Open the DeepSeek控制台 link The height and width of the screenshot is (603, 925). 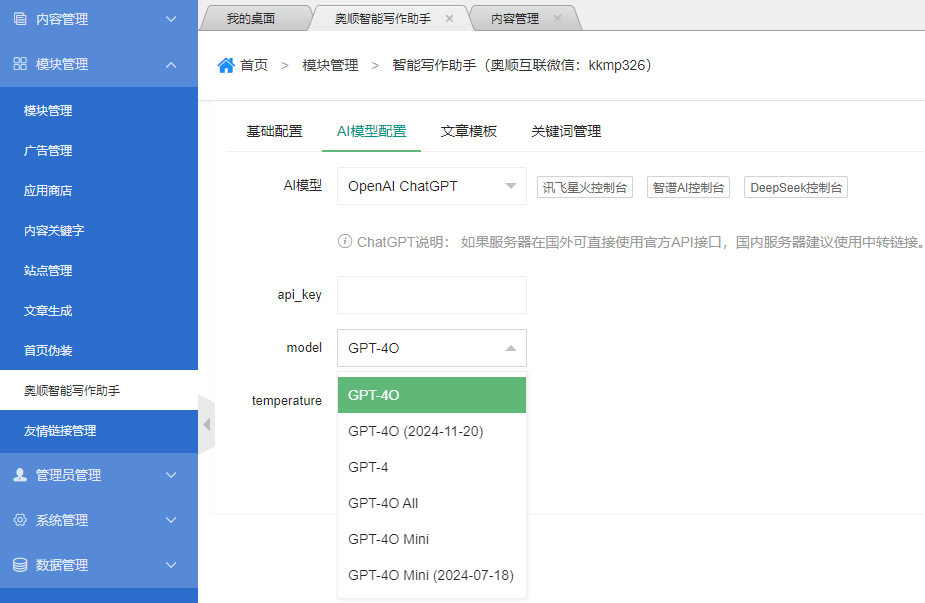796,187
